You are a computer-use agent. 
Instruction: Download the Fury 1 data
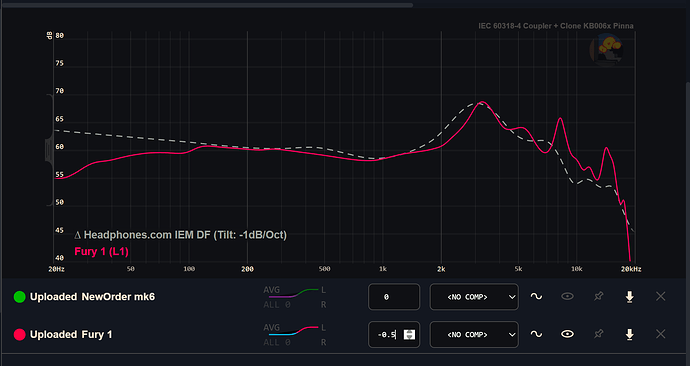pos(630,335)
